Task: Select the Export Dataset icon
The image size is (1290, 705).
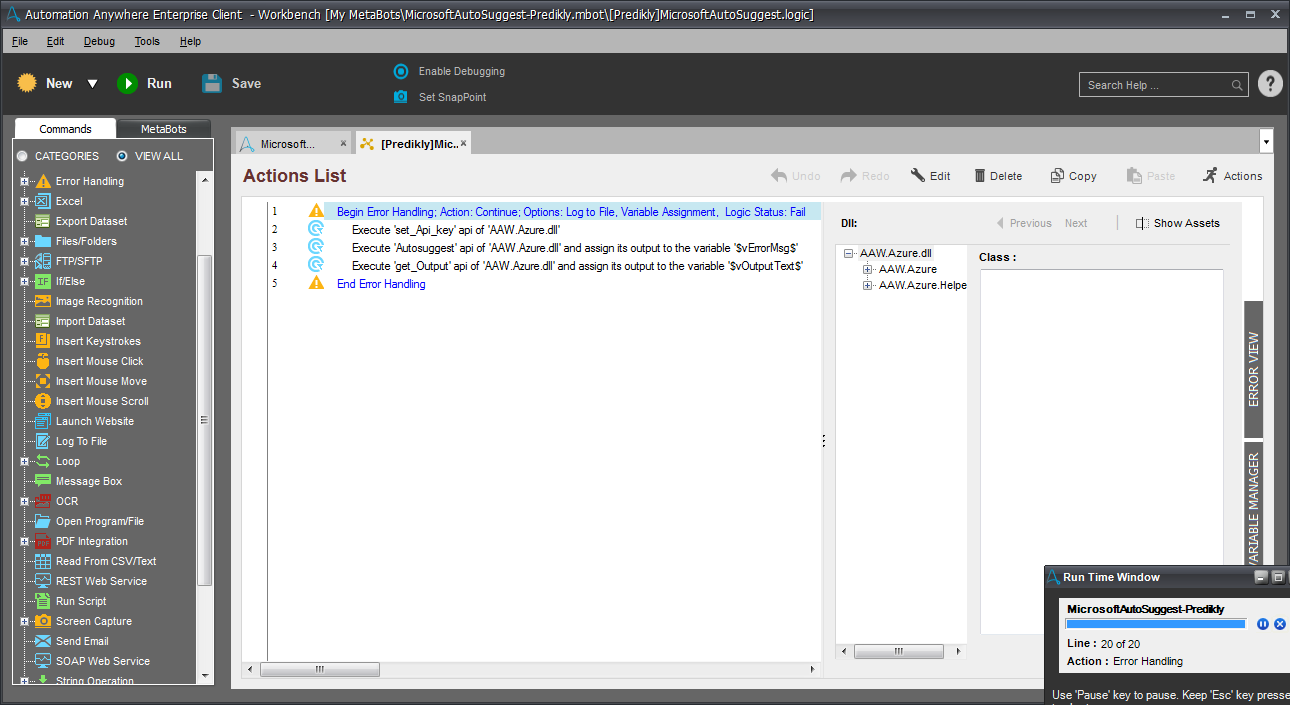Action: pos(43,221)
